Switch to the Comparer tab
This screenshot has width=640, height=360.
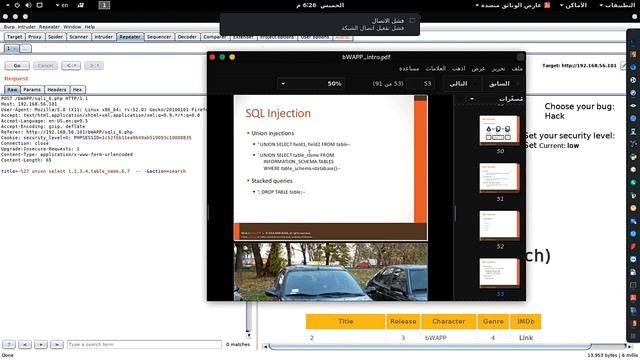pos(214,37)
